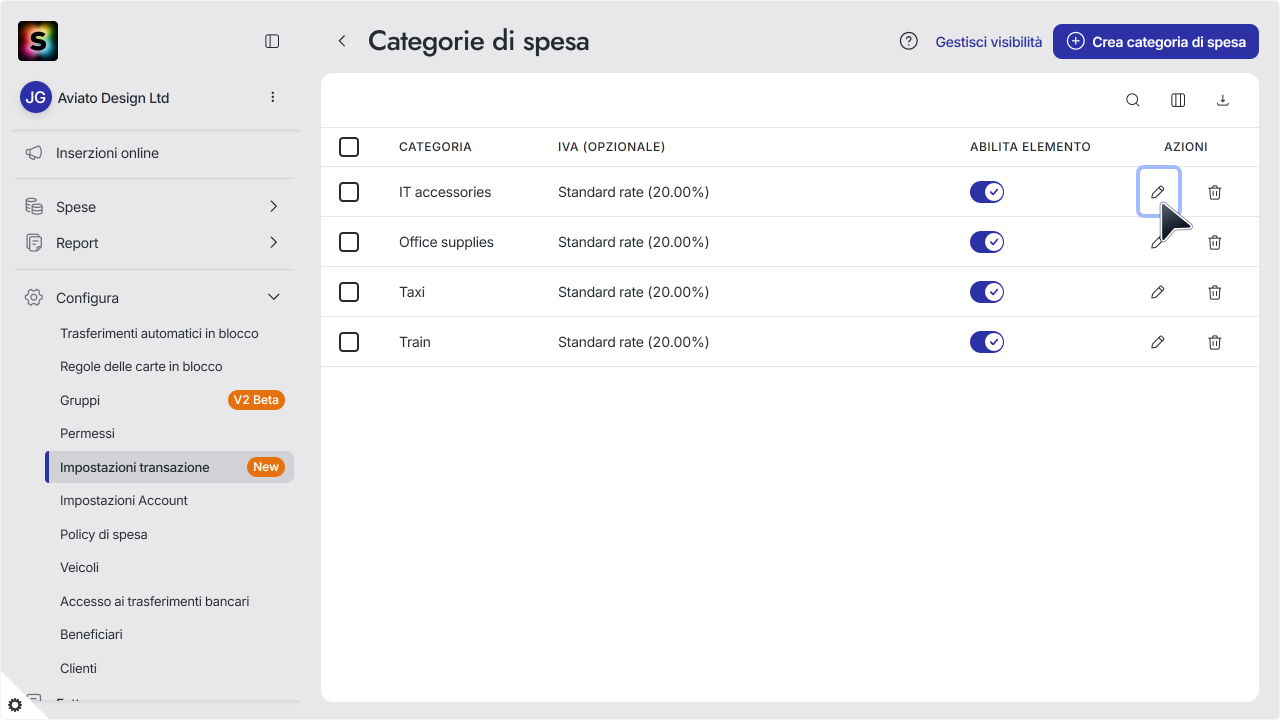The width and height of the screenshot is (1280, 720).
Task: Click the Gestisci visibilità link
Action: pyautogui.click(x=989, y=42)
